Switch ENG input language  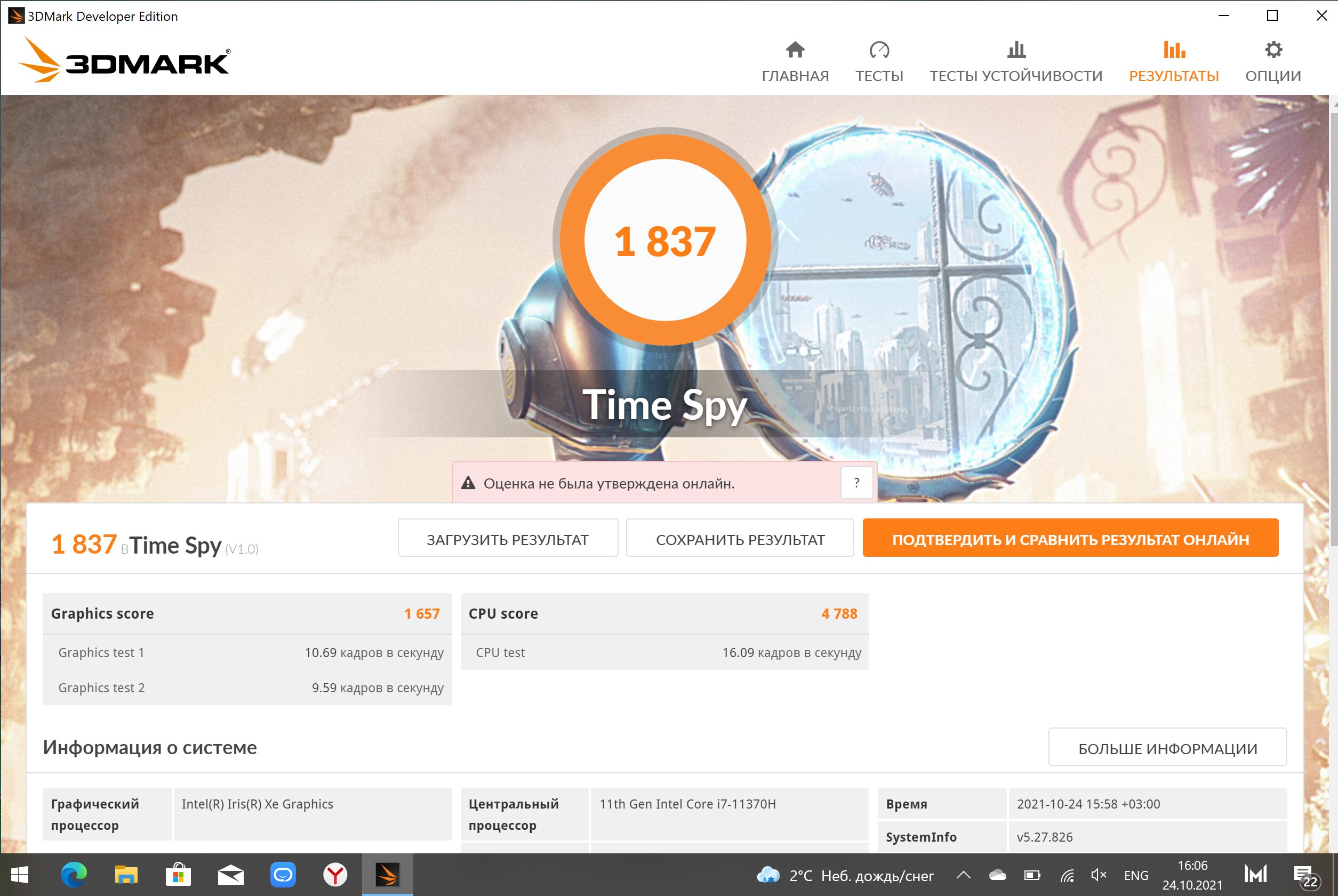pos(1136,875)
